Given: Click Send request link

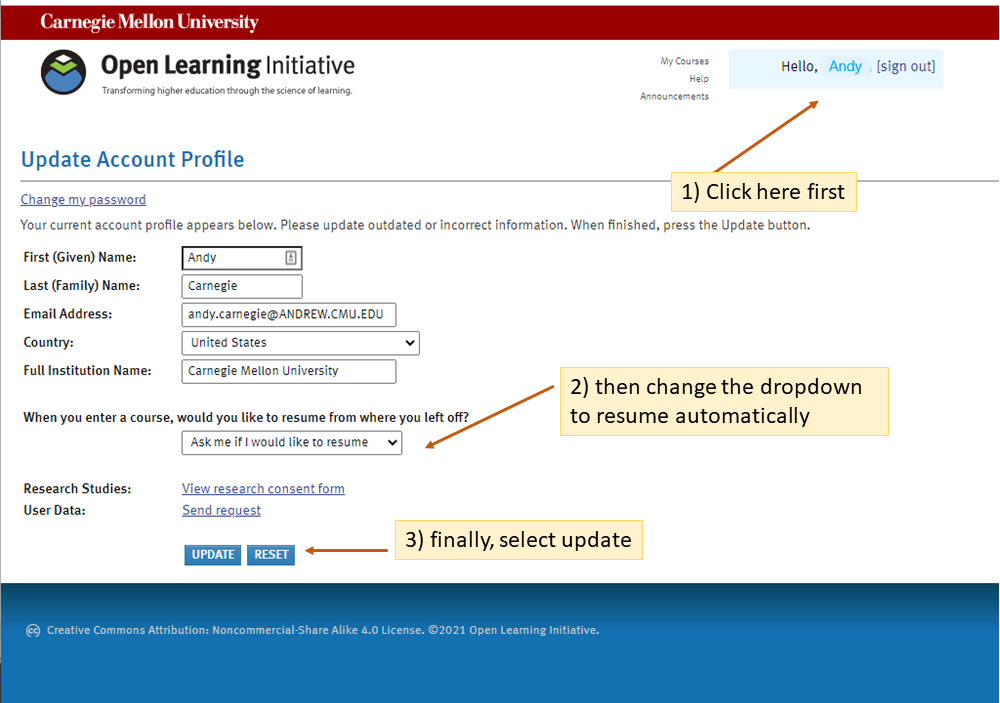Looking at the screenshot, I should click(x=221, y=510).
